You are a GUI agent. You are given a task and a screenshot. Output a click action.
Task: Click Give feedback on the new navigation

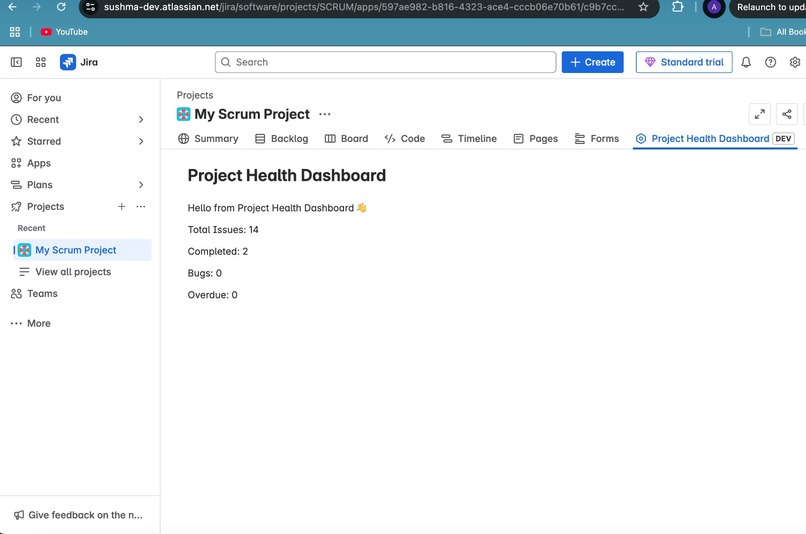[x=79, y=514]
